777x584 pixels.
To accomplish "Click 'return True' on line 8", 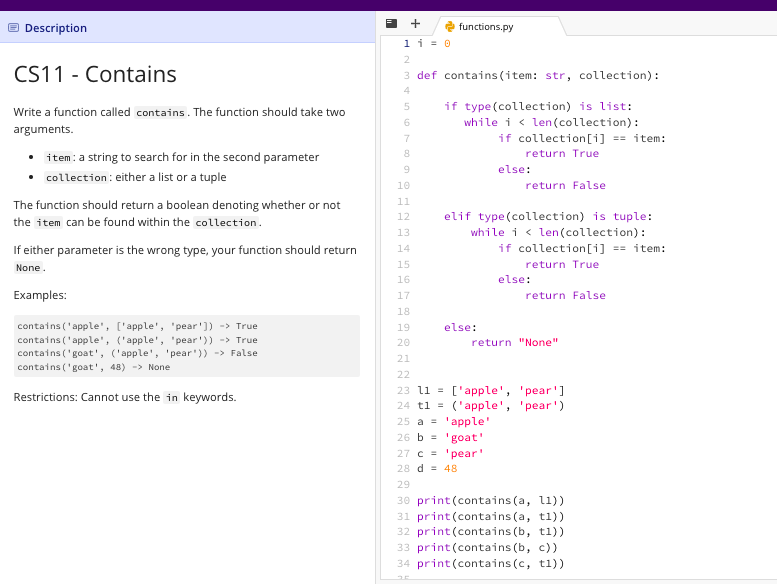I will 562,154.
